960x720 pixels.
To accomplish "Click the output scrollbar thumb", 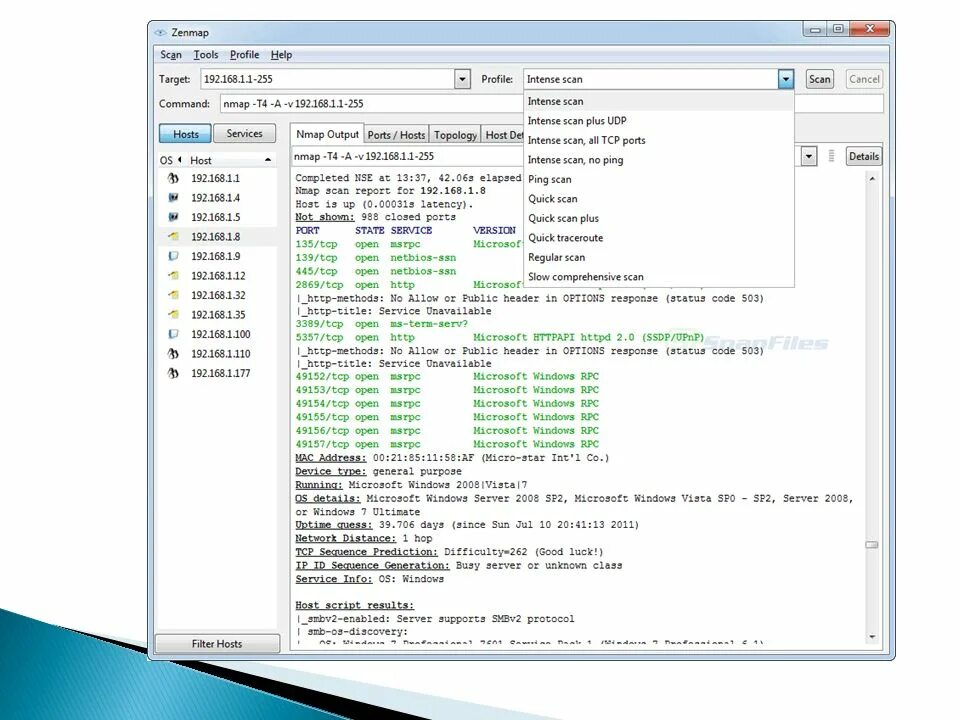I will [872, 545].
